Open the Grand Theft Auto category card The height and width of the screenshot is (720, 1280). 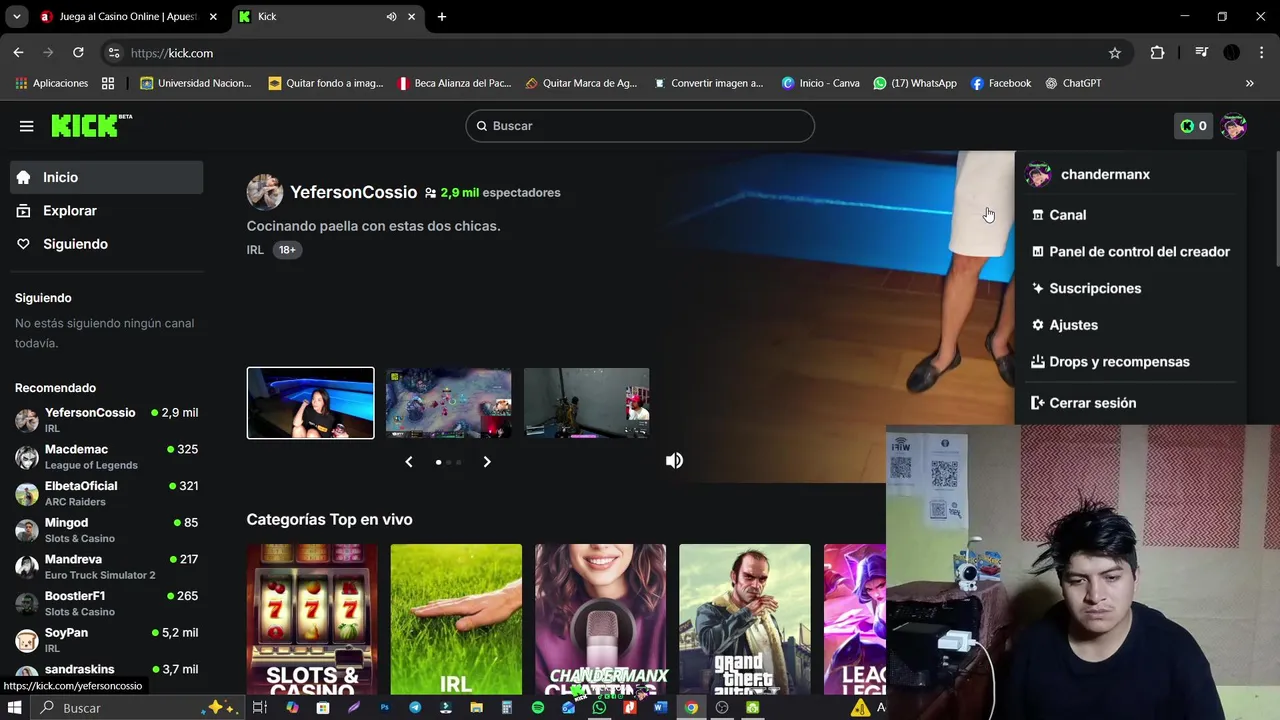(745, 619)
